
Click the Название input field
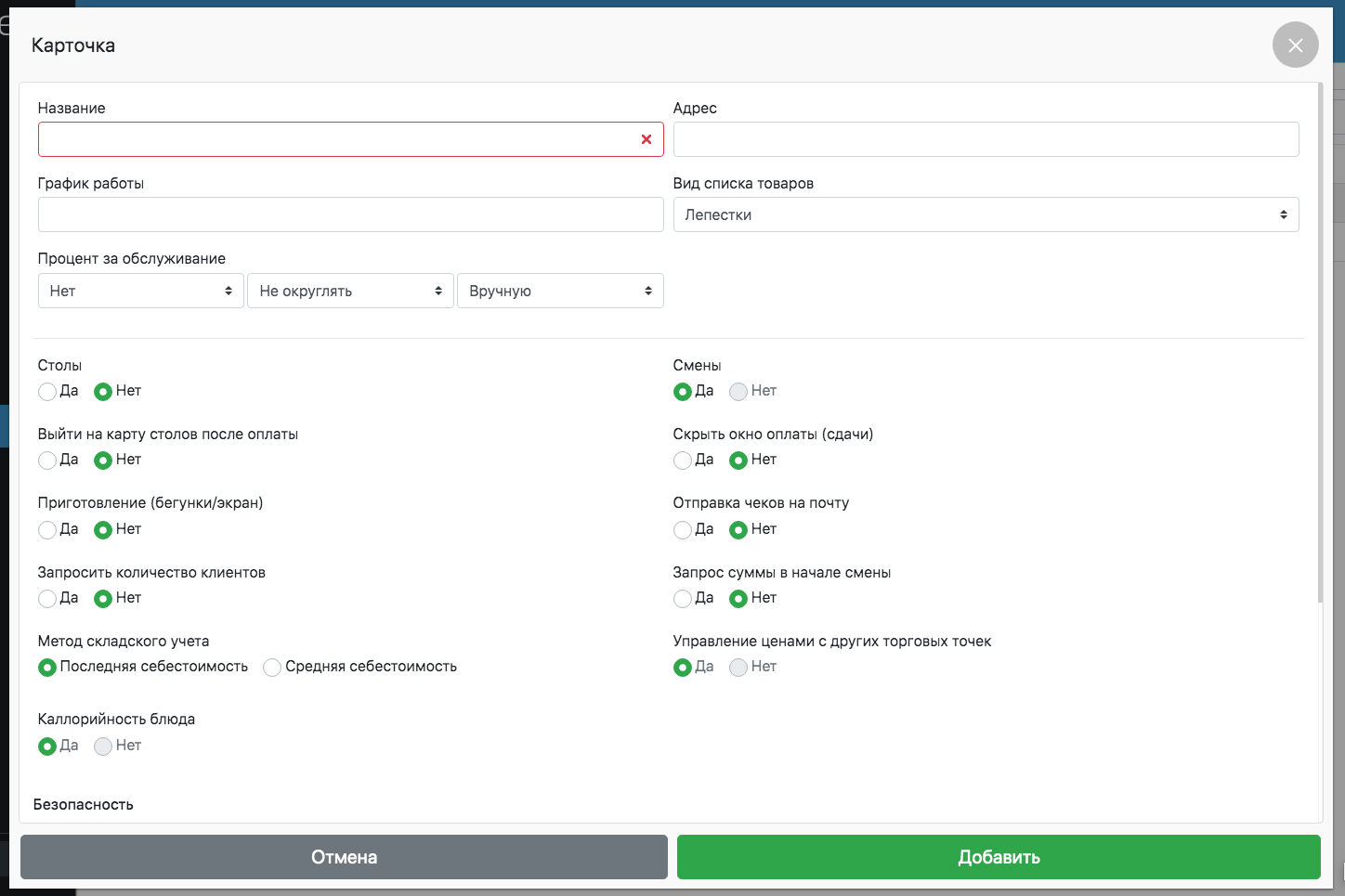coord(334,139)
